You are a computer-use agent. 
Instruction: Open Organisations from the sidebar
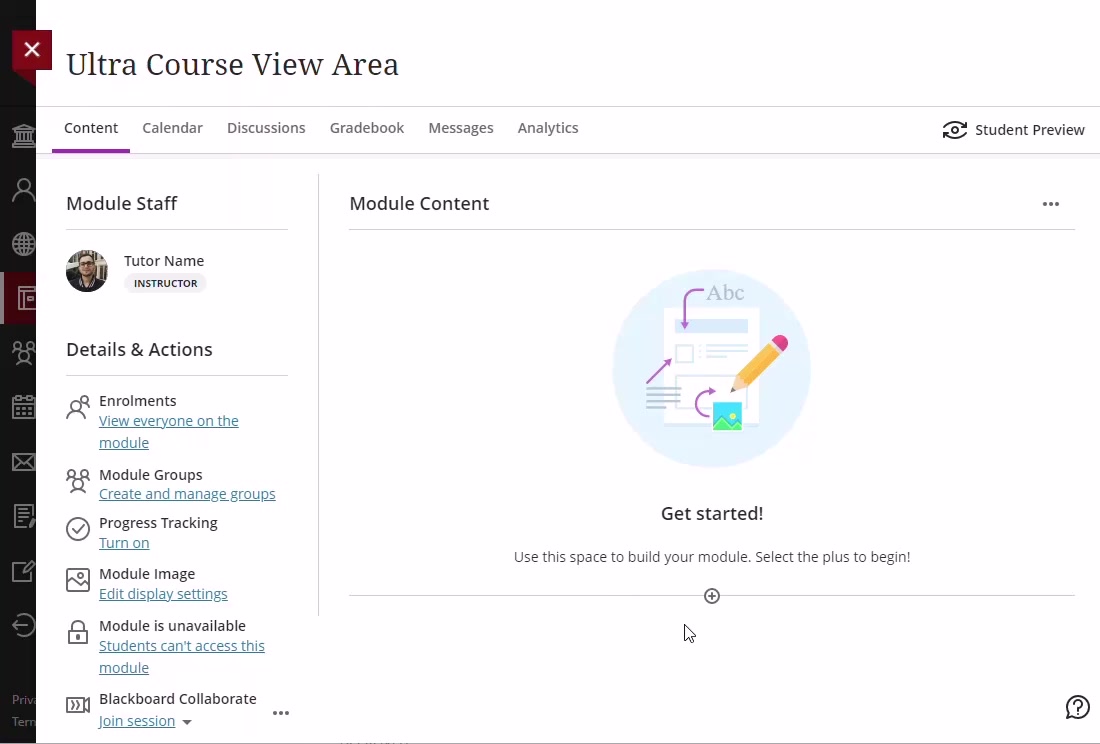(22, 352)
